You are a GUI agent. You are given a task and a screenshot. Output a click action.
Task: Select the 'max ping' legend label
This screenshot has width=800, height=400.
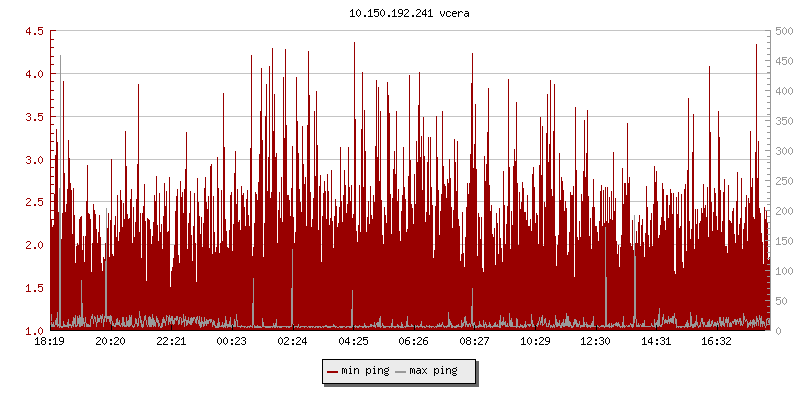[434, 371]
